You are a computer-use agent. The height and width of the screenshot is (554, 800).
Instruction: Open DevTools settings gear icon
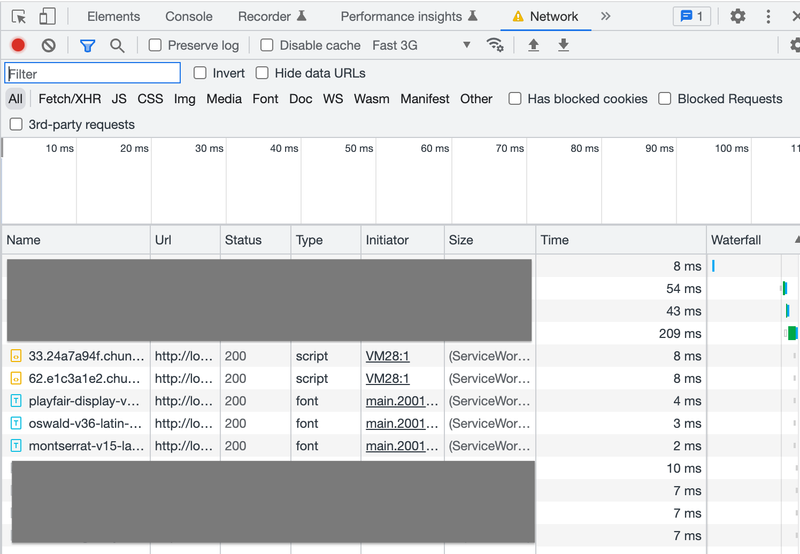738,16
